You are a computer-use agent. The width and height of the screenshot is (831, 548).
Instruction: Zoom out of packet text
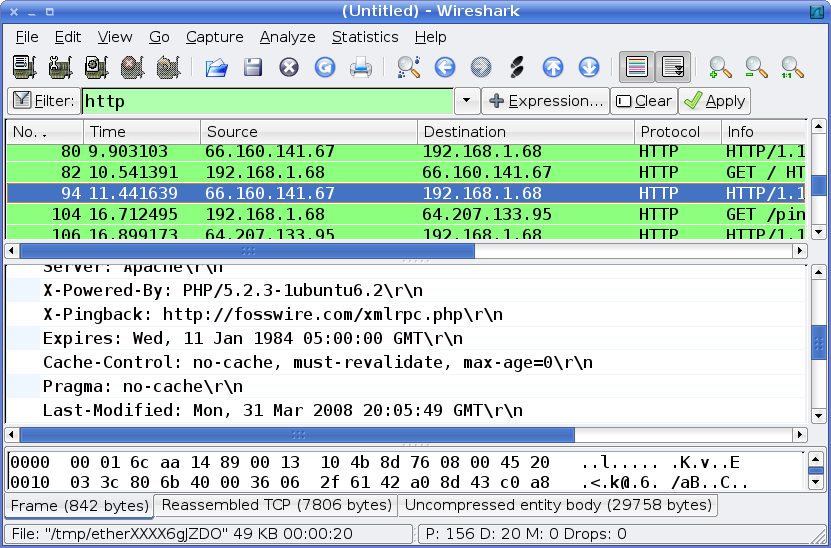[x=756, y=67]
